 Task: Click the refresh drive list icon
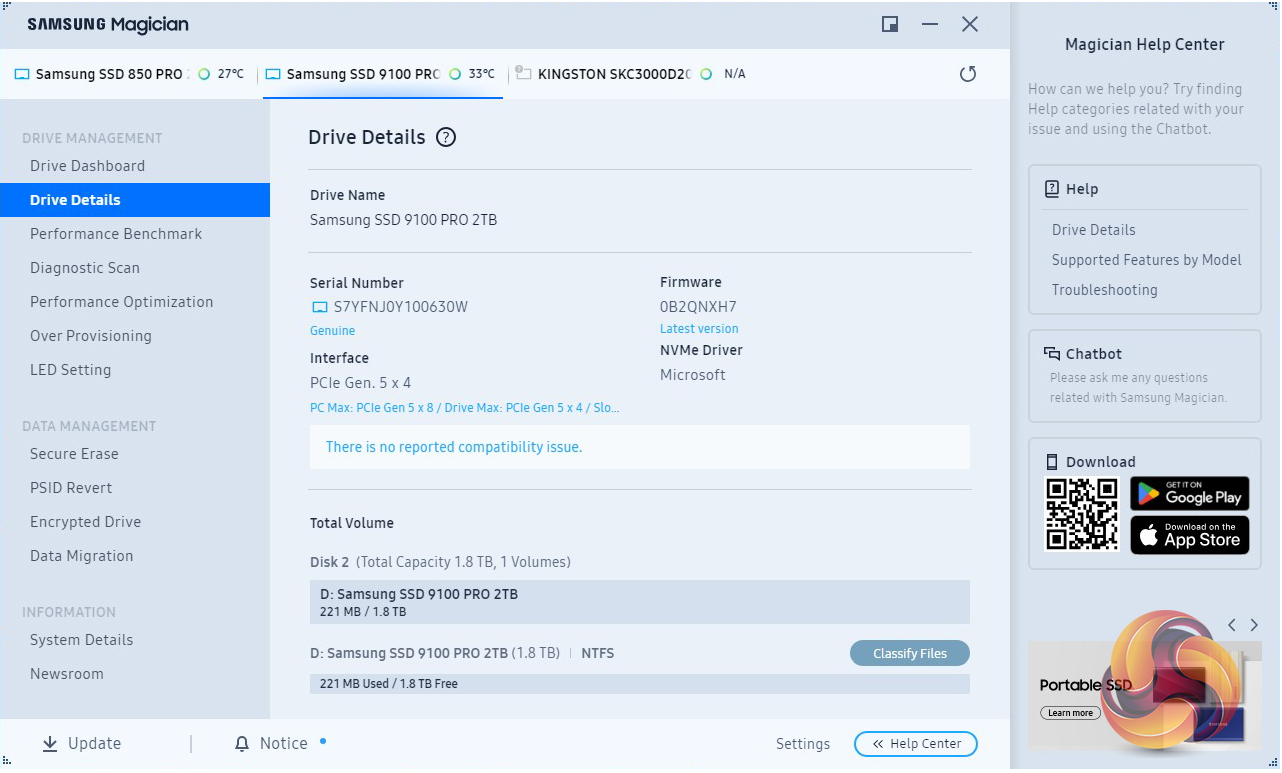pos(967,74)
